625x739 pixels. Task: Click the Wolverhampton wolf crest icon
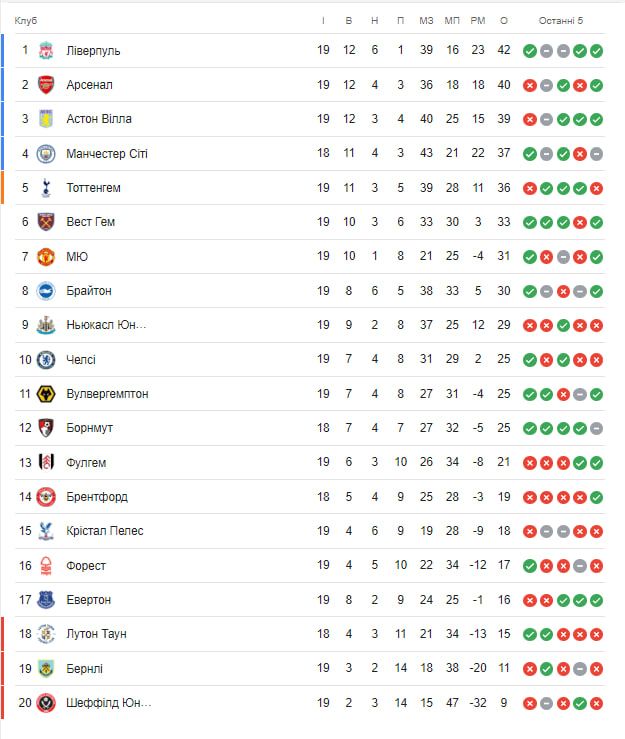pyautogui.click(x=46, y=394)
